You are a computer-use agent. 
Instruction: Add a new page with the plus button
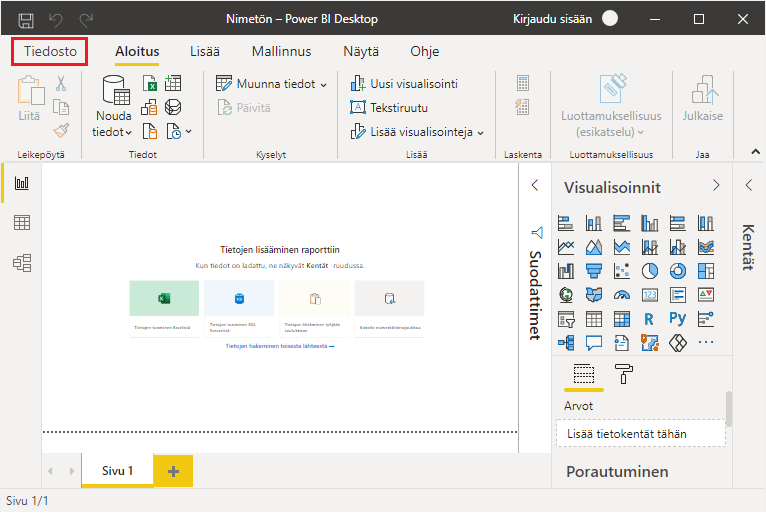(173, 471)
